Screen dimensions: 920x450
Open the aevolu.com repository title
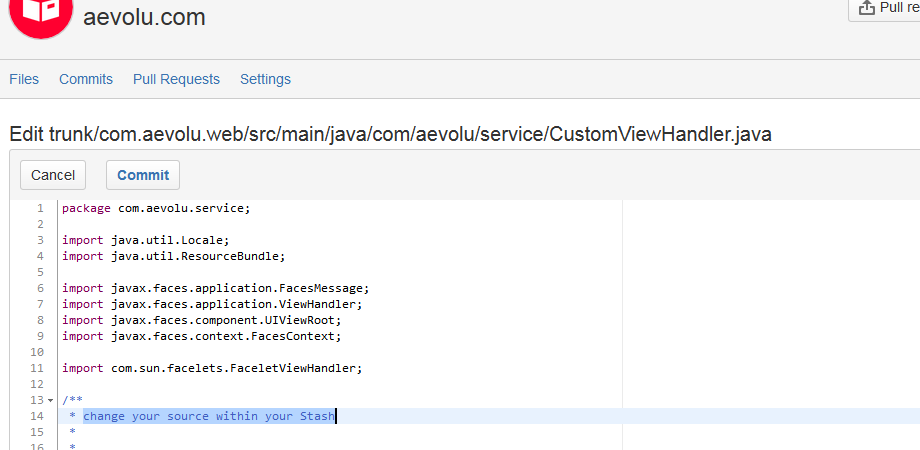(144, 17)
